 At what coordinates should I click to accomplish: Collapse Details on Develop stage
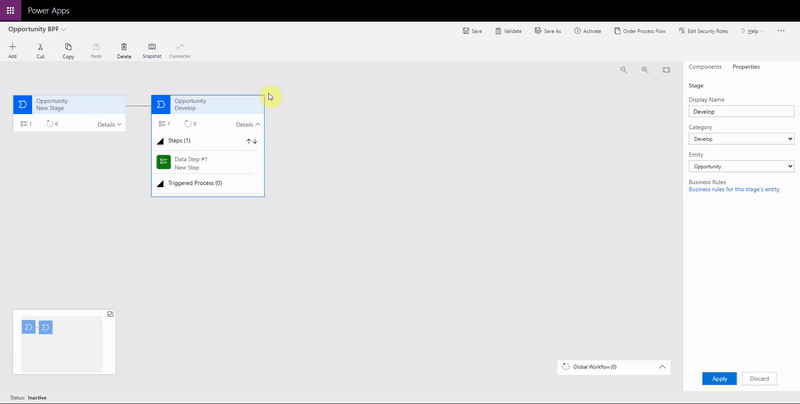click(x=248, y=124)
